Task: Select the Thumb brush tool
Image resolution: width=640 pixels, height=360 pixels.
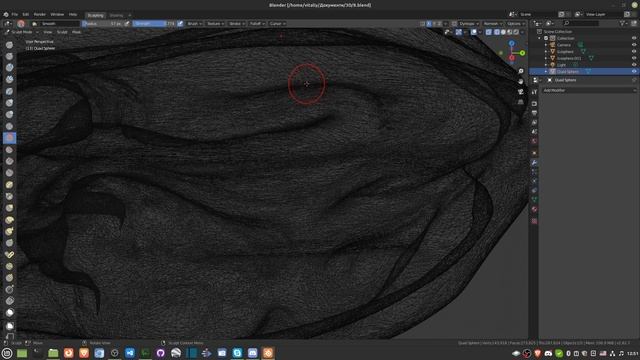Action: pos(9,243)
